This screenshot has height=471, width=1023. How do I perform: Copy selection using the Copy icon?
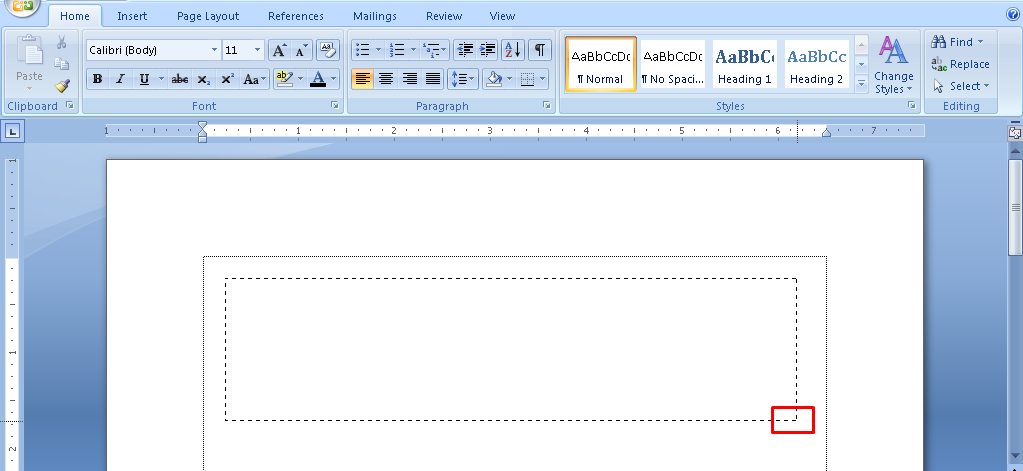61,64
